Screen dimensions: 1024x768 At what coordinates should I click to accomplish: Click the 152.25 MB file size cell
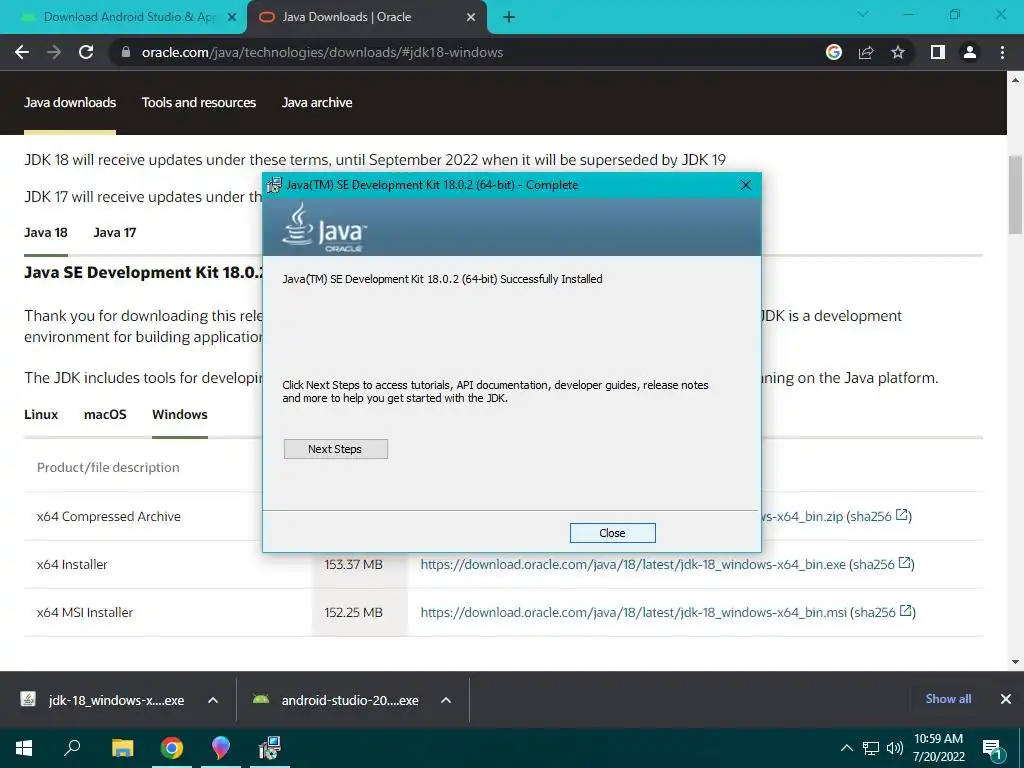(x=353, y=613)
